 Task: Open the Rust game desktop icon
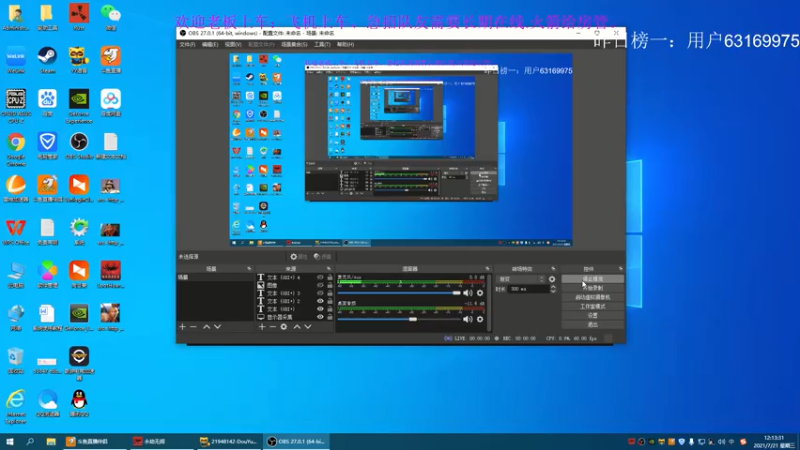79,17
